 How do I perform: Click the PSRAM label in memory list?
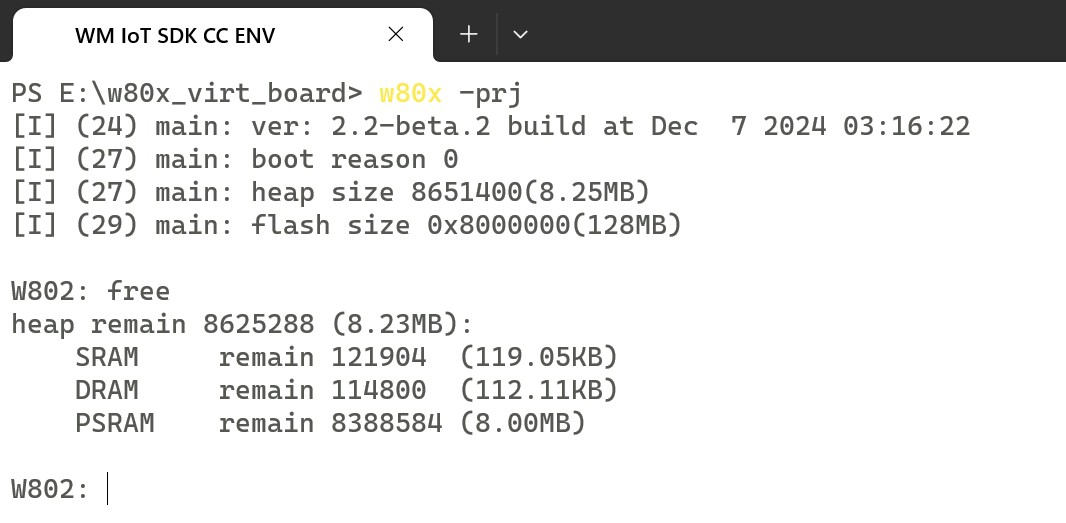pos(115,423)
